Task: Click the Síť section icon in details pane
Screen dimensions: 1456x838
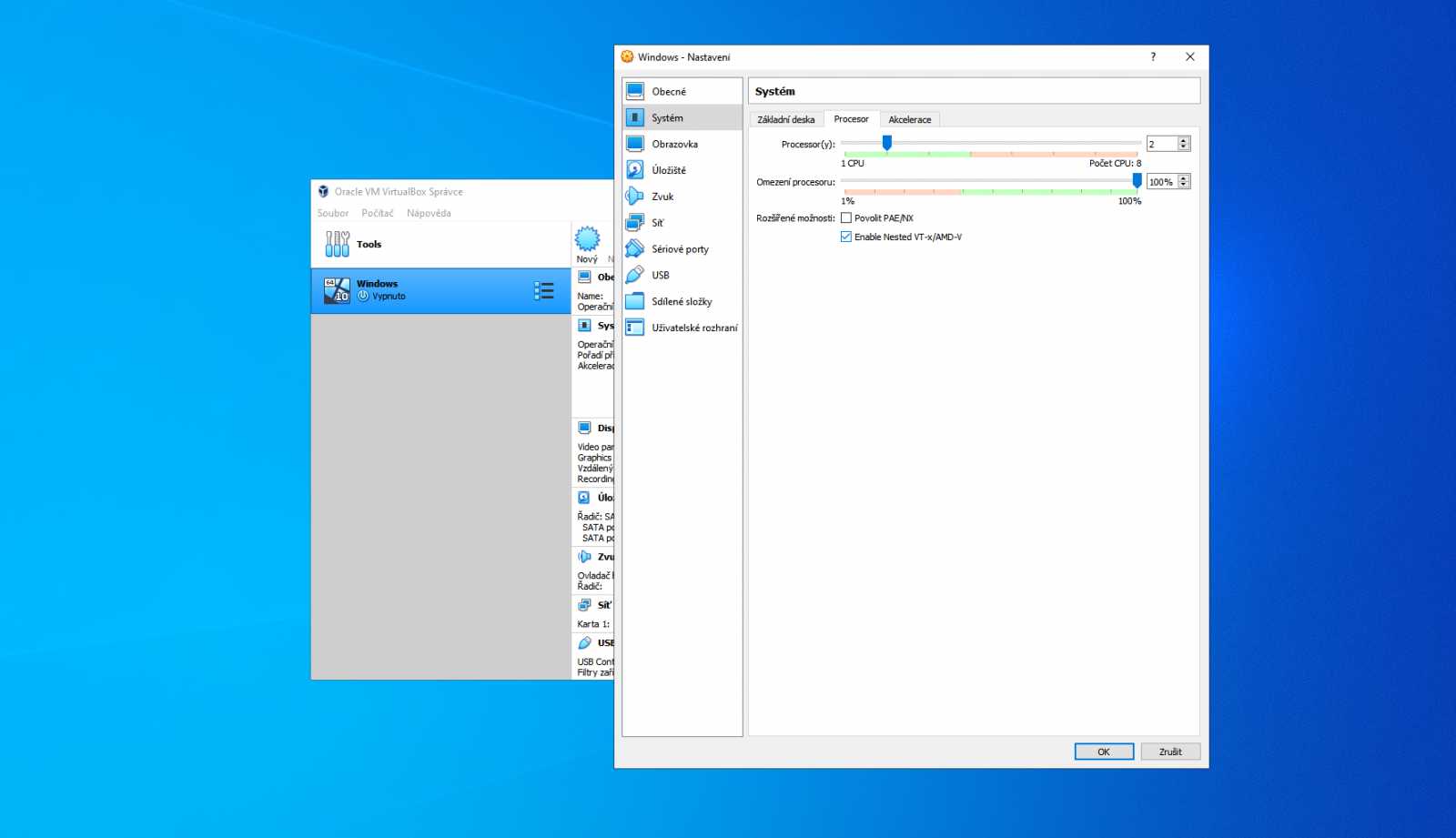Action: point(584,604)
